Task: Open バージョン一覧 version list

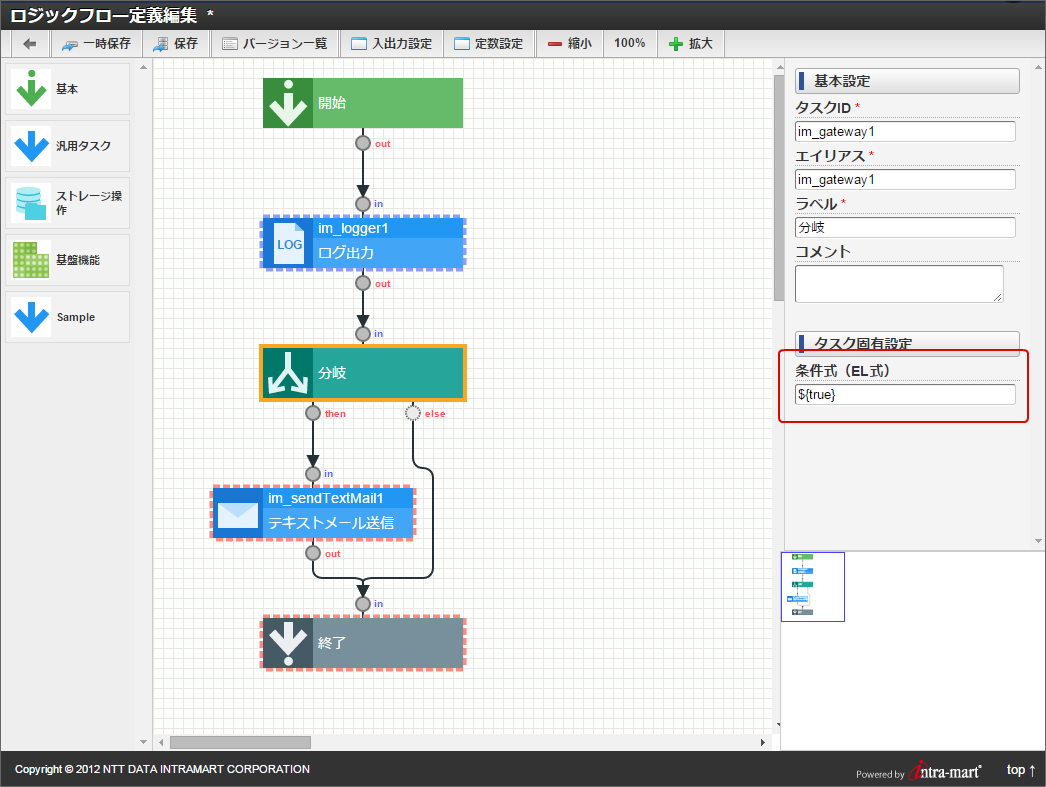Action: (x=274, y=43)
